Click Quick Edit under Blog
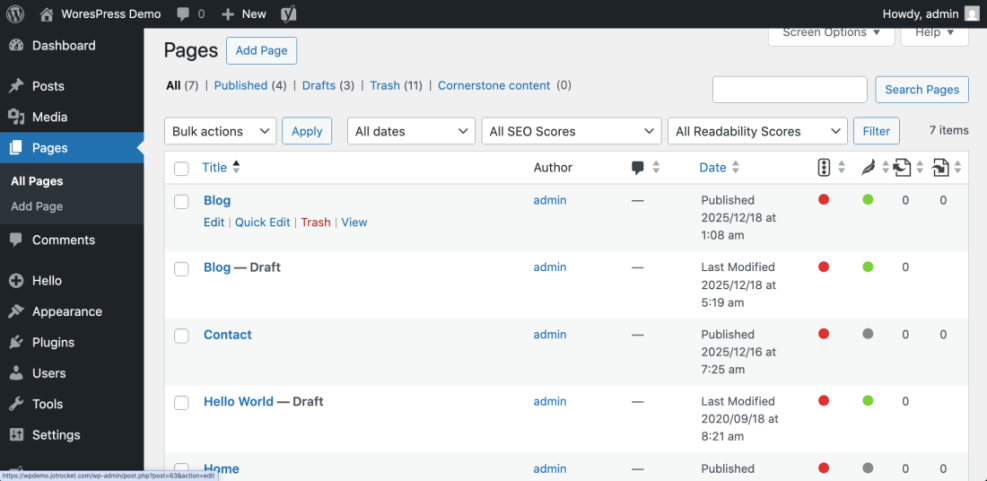 [262, 222]
